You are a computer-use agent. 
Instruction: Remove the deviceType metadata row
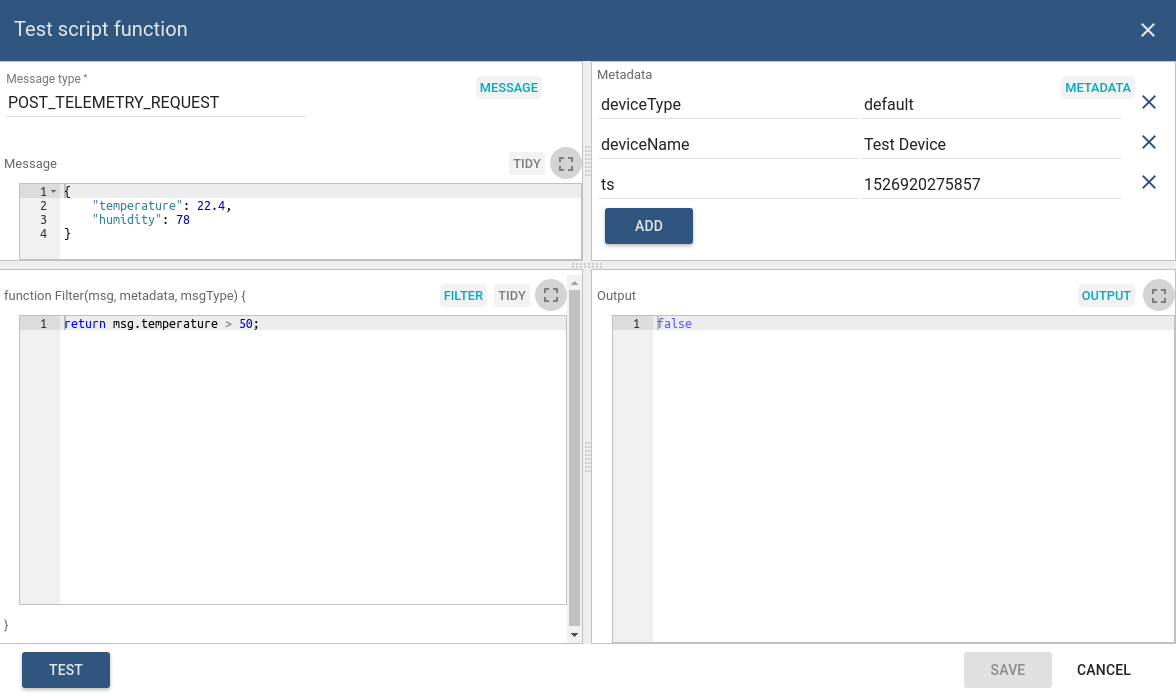coord(1149,103)
